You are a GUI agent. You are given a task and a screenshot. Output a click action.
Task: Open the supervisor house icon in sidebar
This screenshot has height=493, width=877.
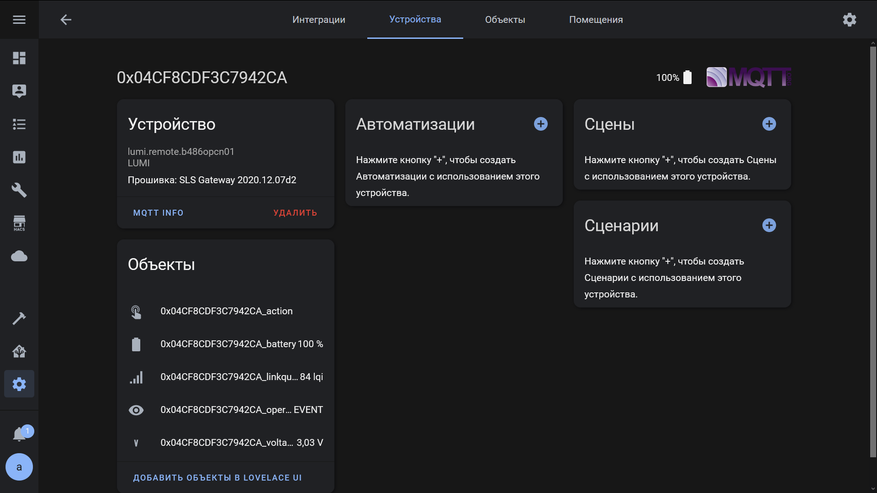19,351
